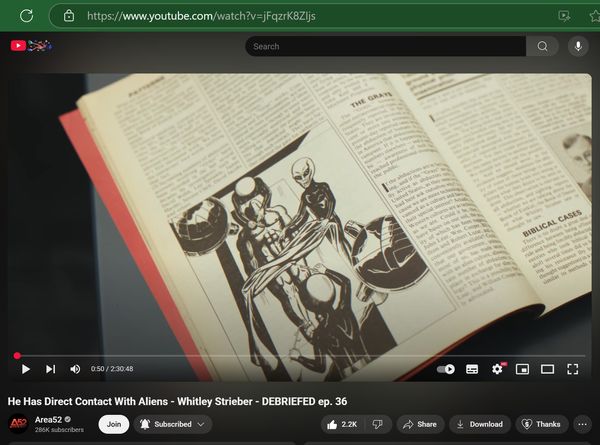Open the Area52 channel name link
600x445 pixels.
pos(48,420)
